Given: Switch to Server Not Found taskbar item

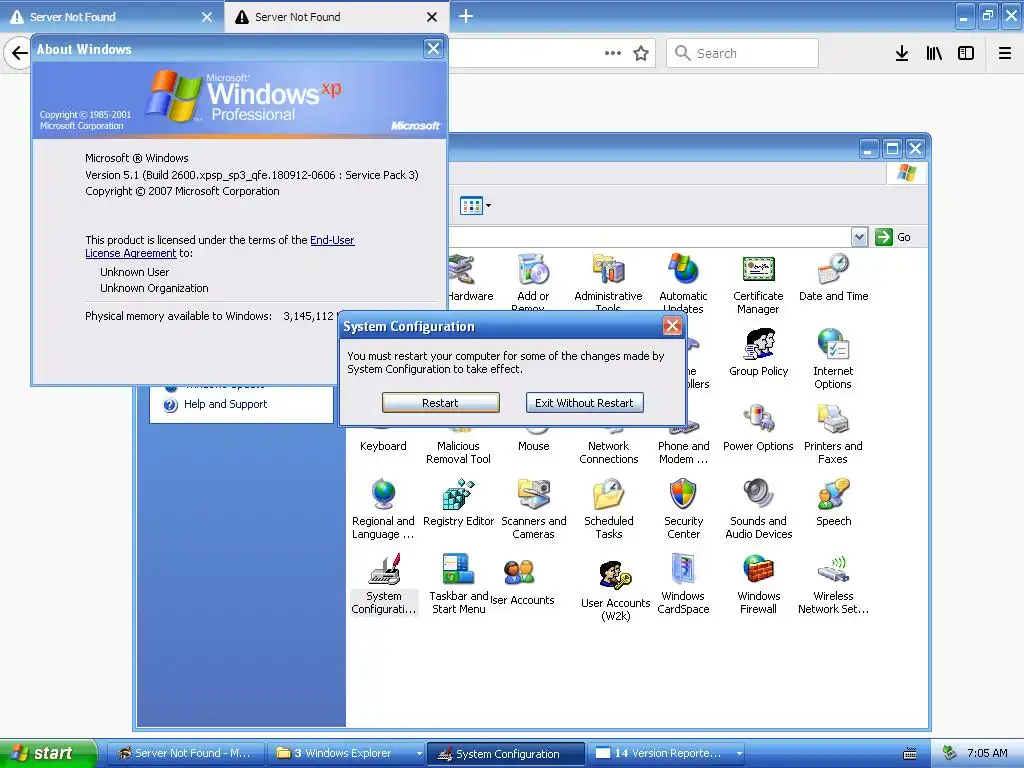Looking at the screenshot, I should click(x=185, y=754).
